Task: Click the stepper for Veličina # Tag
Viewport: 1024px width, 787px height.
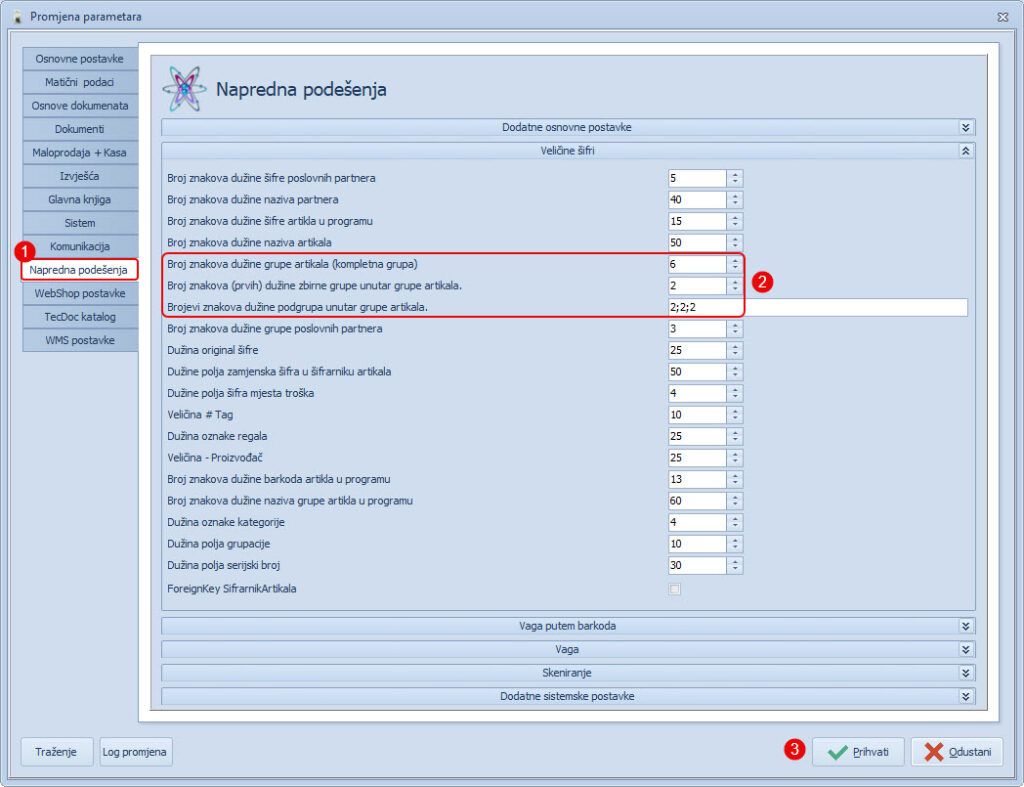Action: click(x=735, y=415)
